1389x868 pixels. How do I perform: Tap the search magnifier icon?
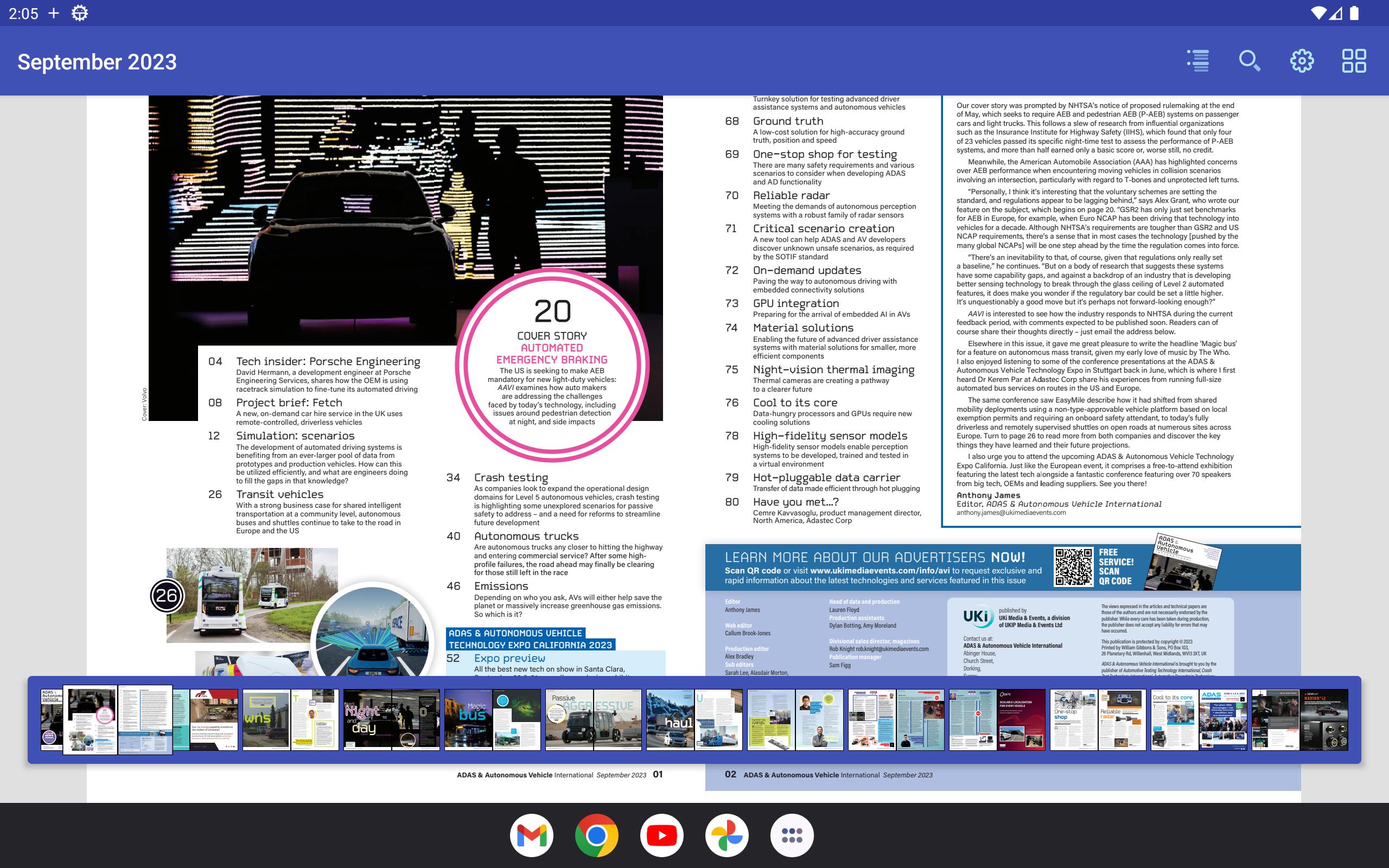coord(1250,61)
